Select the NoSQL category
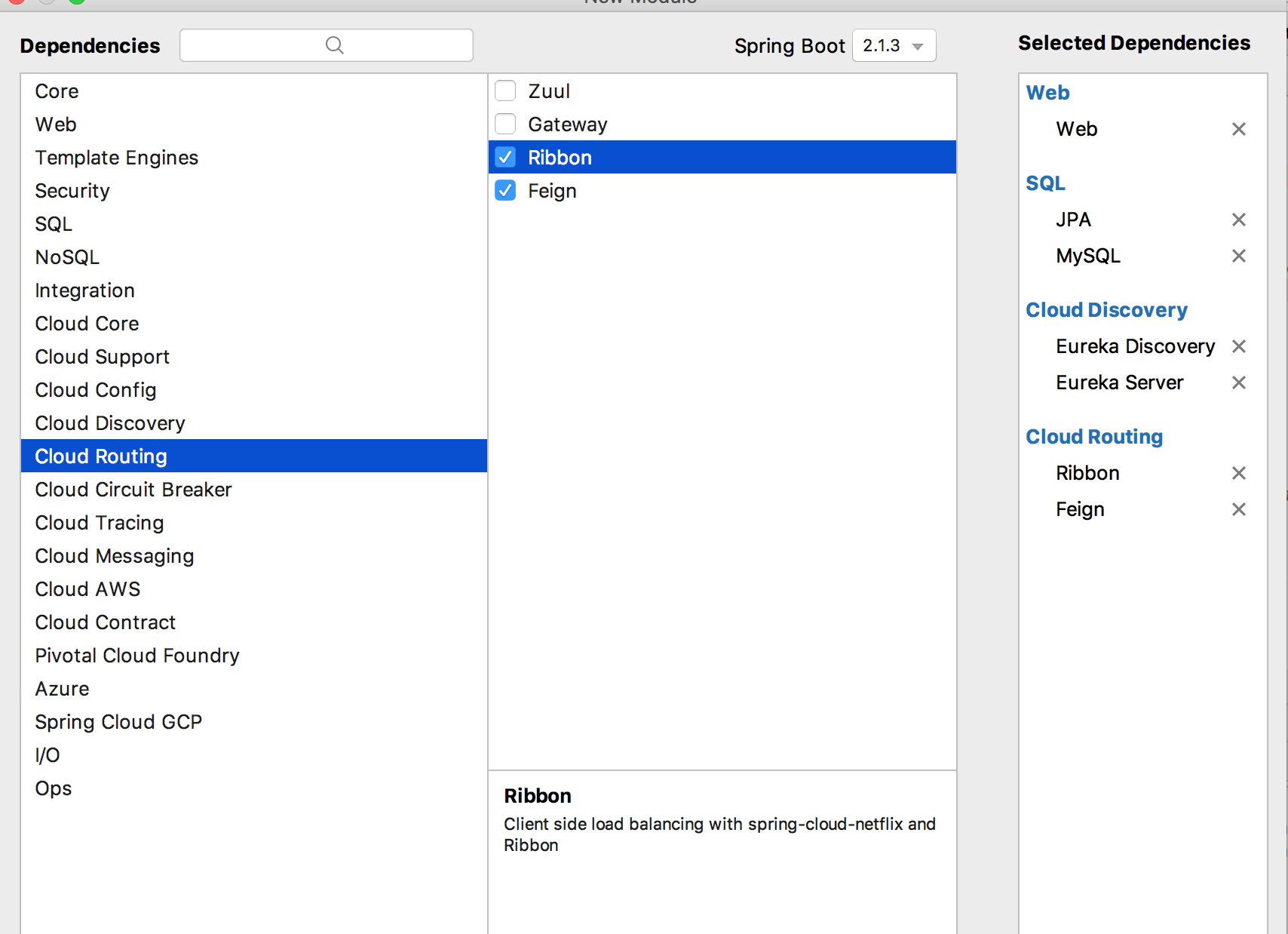Screen dimensions: 1288x934 tap(254, 257)
